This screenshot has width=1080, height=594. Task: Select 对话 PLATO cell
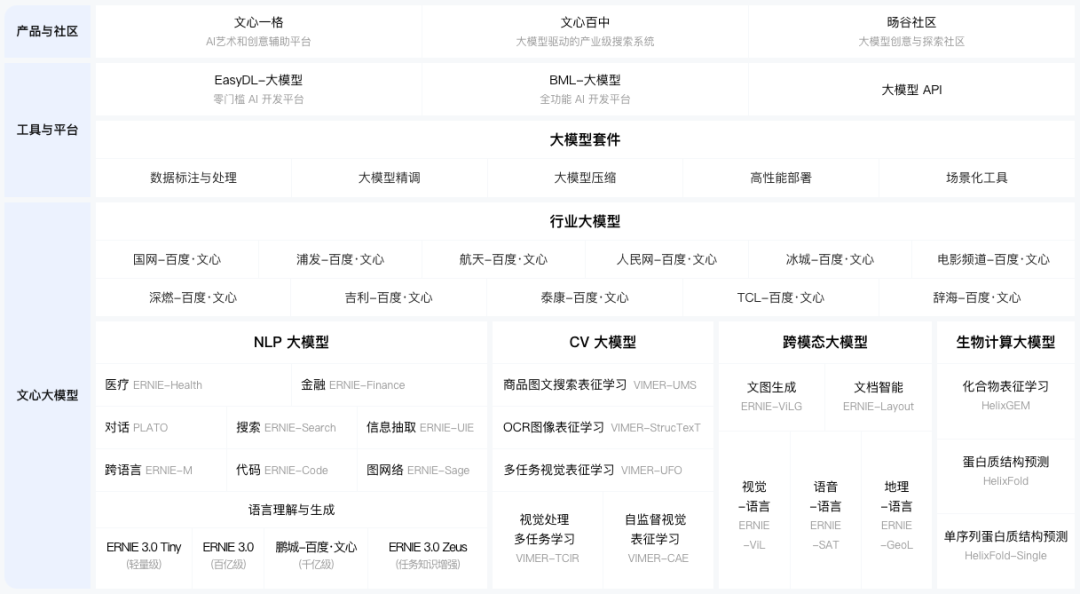[161, 428]
